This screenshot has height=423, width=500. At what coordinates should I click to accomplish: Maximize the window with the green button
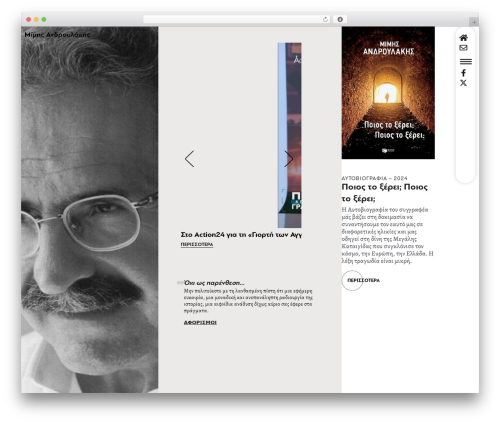(44, 20)
